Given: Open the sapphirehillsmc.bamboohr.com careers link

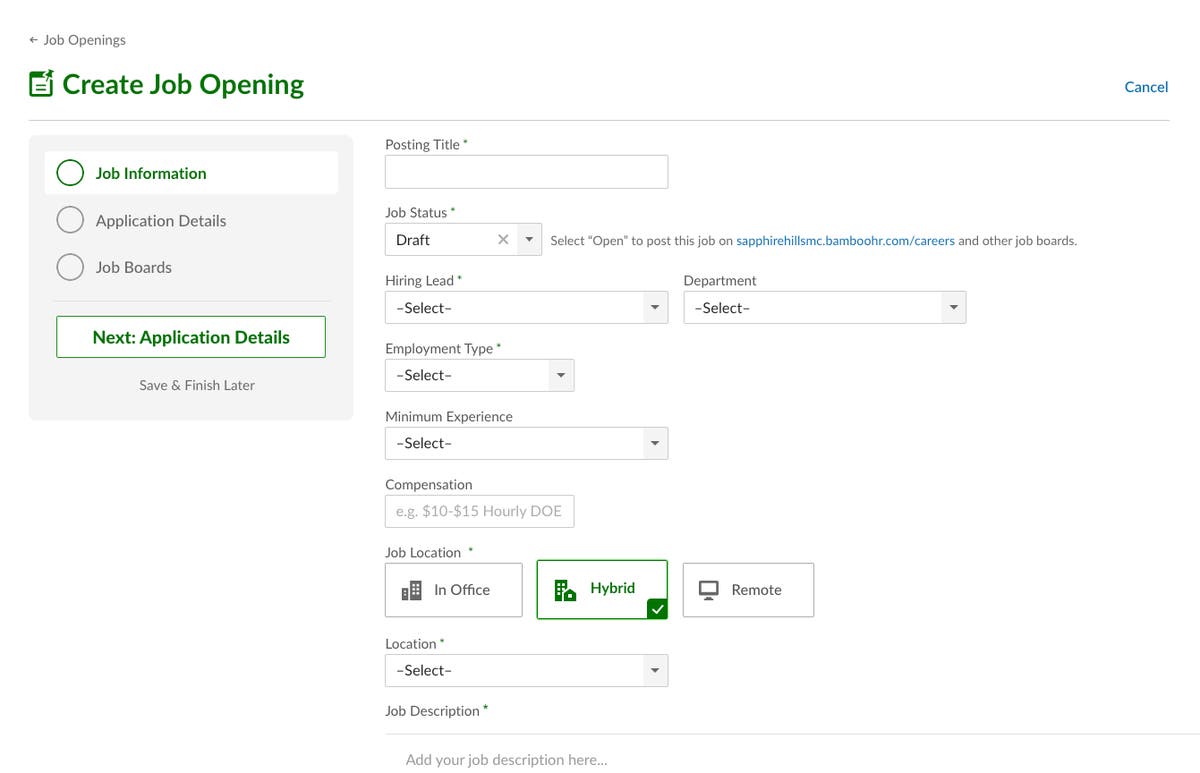Looking at the screenshot, I should click(845, 240).
